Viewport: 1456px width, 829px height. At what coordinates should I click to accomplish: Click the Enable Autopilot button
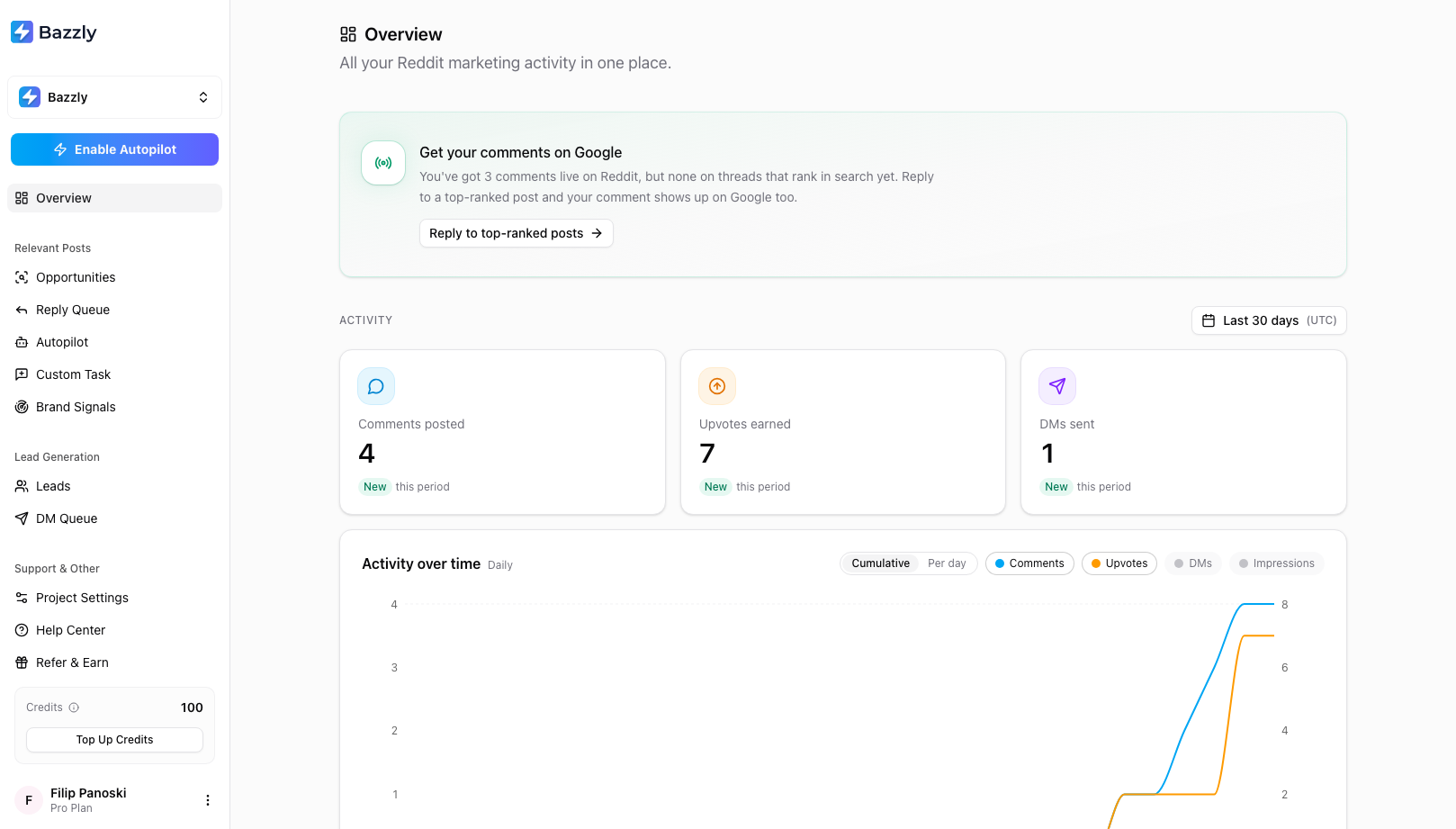(x=114, y=149)
